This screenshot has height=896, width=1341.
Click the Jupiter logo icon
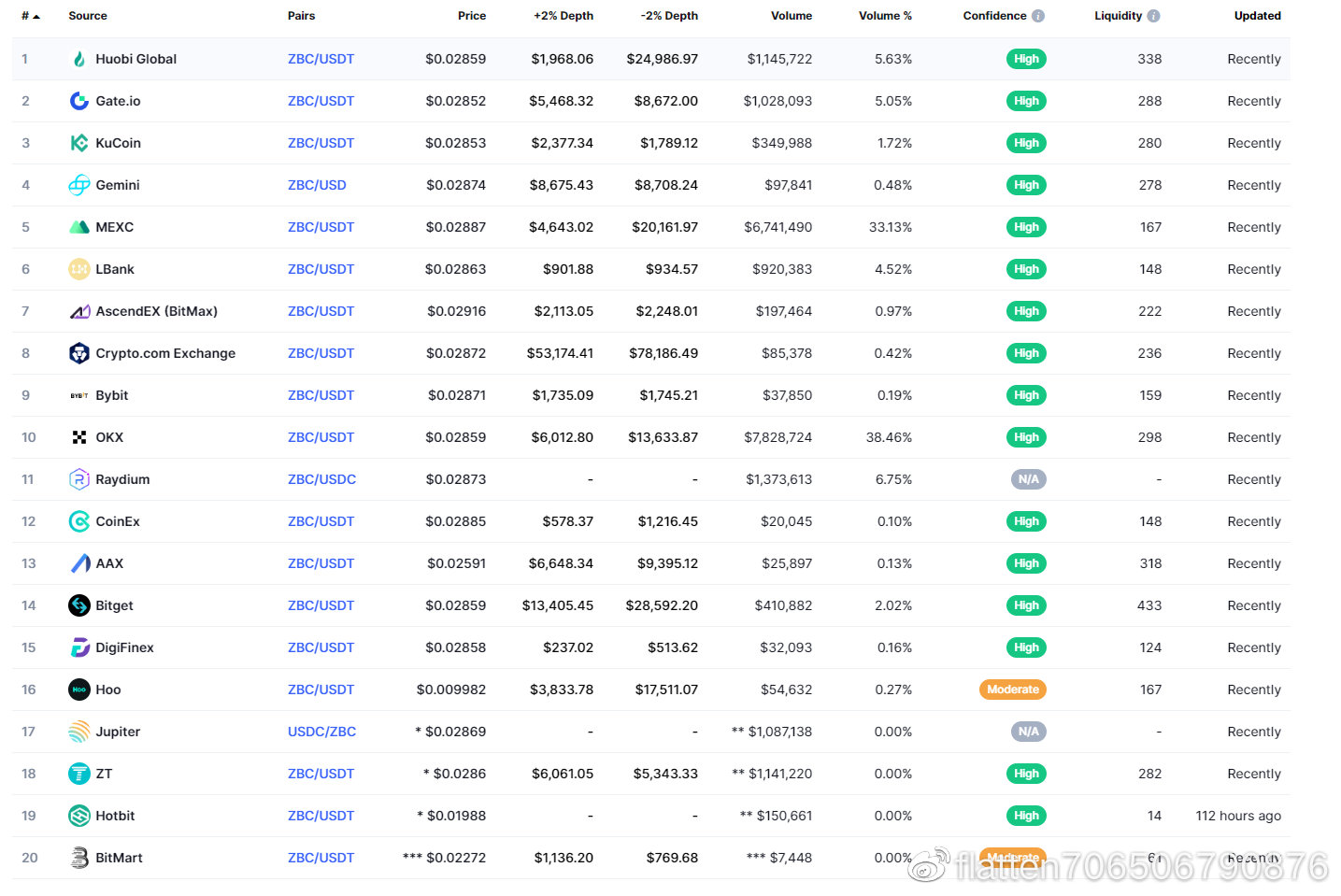tap(79, 732)
